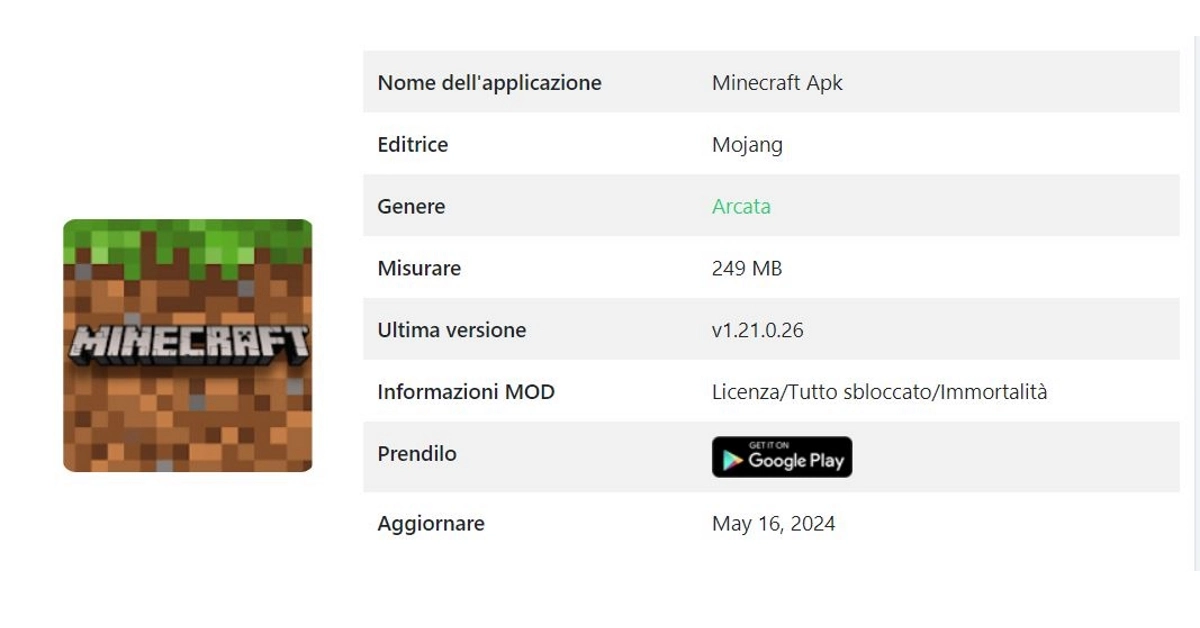Screen dimensions: 1200x628
Task: Click the Nome dell'applicazione label
Action: pyautogui.click(x=489, y=82)
